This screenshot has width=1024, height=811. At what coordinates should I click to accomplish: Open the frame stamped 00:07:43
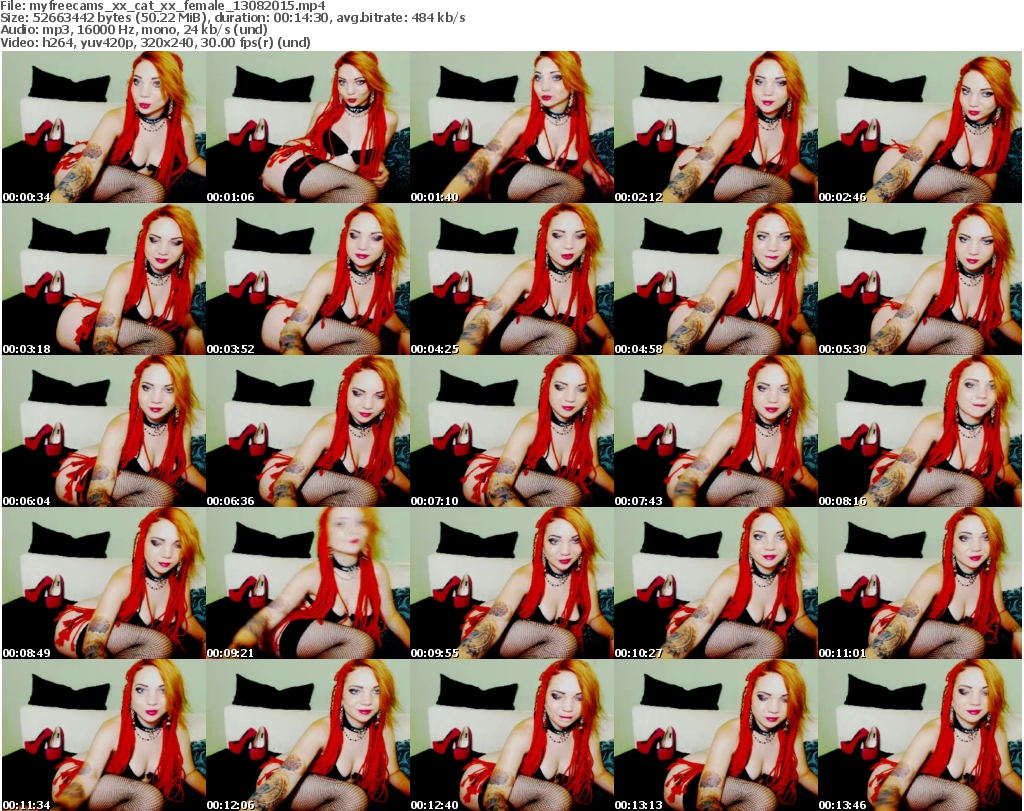click(x=716, y=432)
